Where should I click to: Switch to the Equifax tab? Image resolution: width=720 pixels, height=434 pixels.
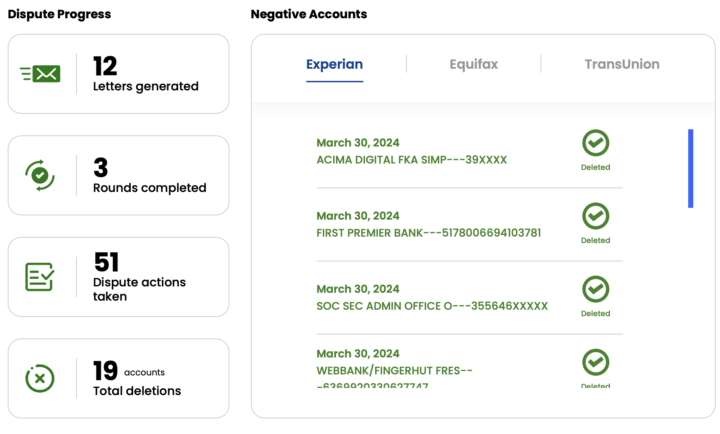click(473, 64)
